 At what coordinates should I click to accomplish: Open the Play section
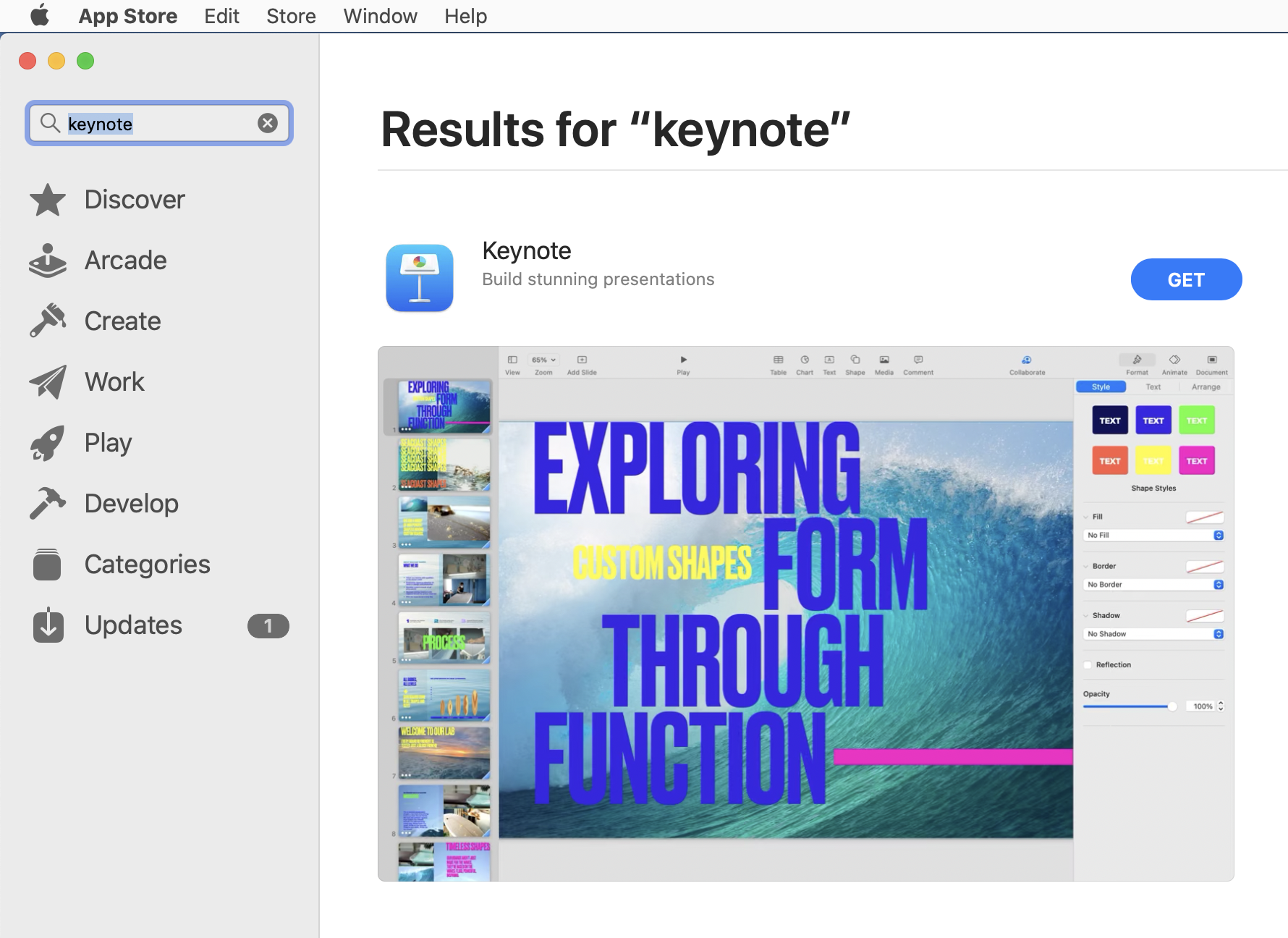tap(107, 442)
